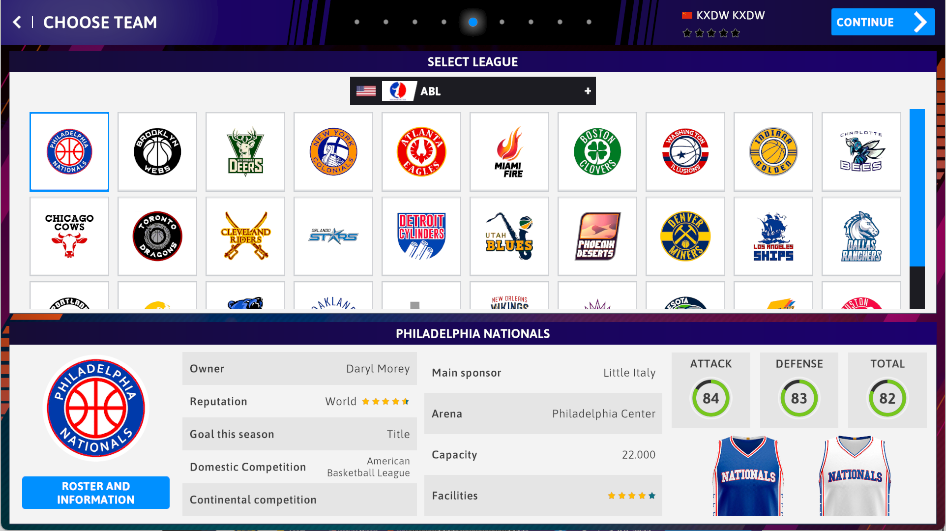This screenshot has width=946, height=531.
Task: Click the Continue button
Action: click(883, 22)
